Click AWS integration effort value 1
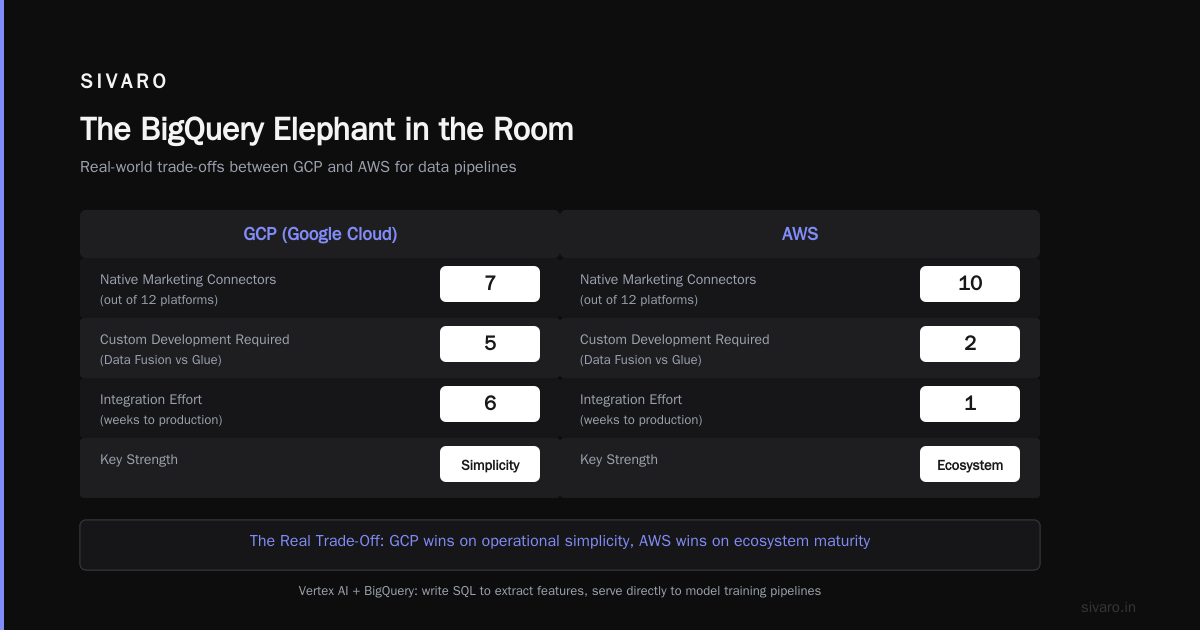Screen dimensions: 1200x630 (970, 404)
